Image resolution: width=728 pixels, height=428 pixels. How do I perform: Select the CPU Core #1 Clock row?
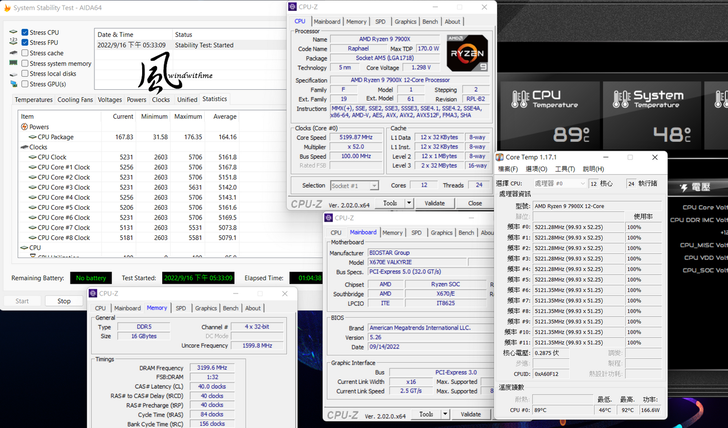click(x=129, y=167)
